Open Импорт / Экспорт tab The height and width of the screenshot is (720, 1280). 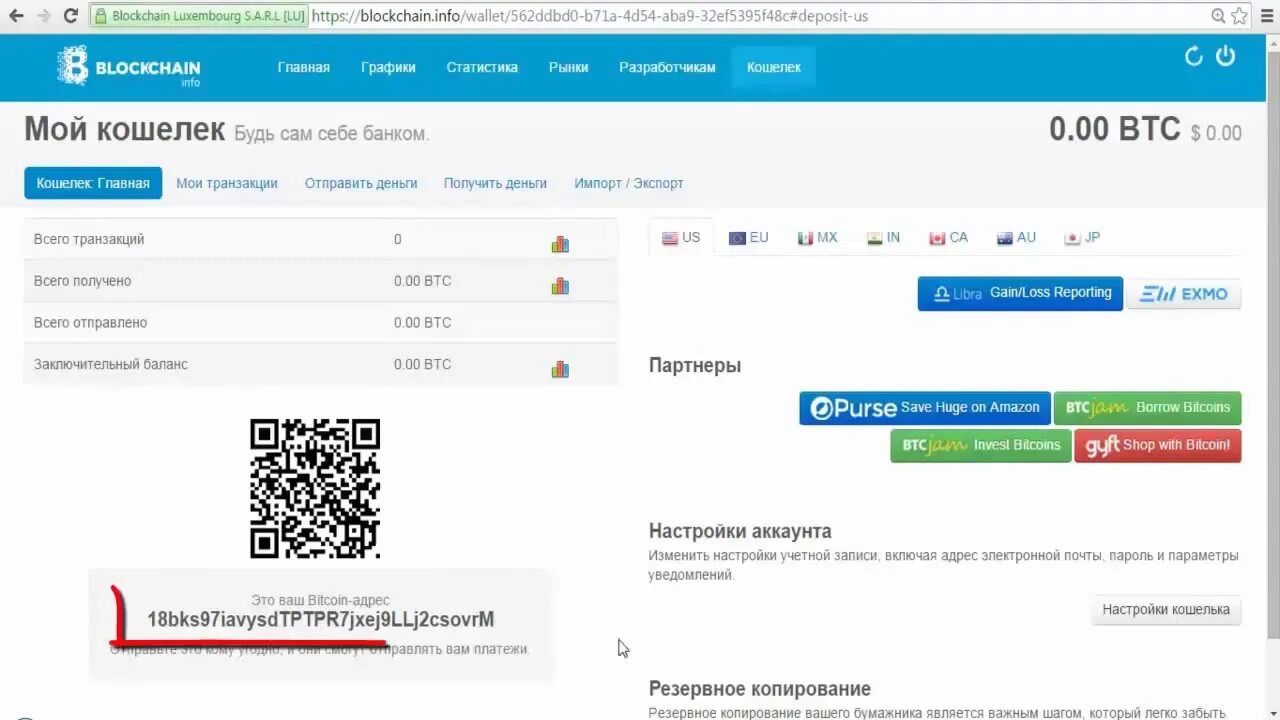629,183
